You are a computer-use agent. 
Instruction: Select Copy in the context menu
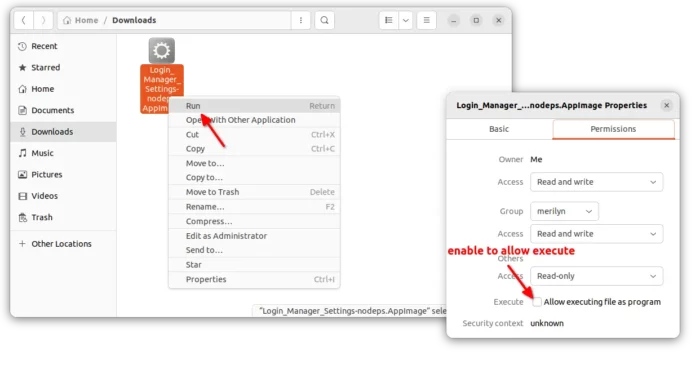[254, 149]
